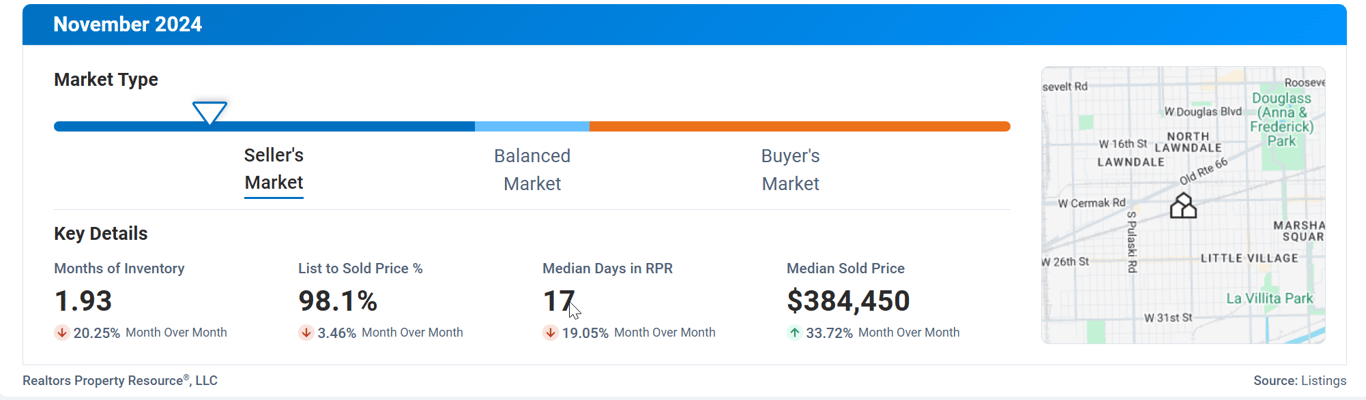Select the Seller's Market label
The image size is (1366, 400).
[274, 169]
